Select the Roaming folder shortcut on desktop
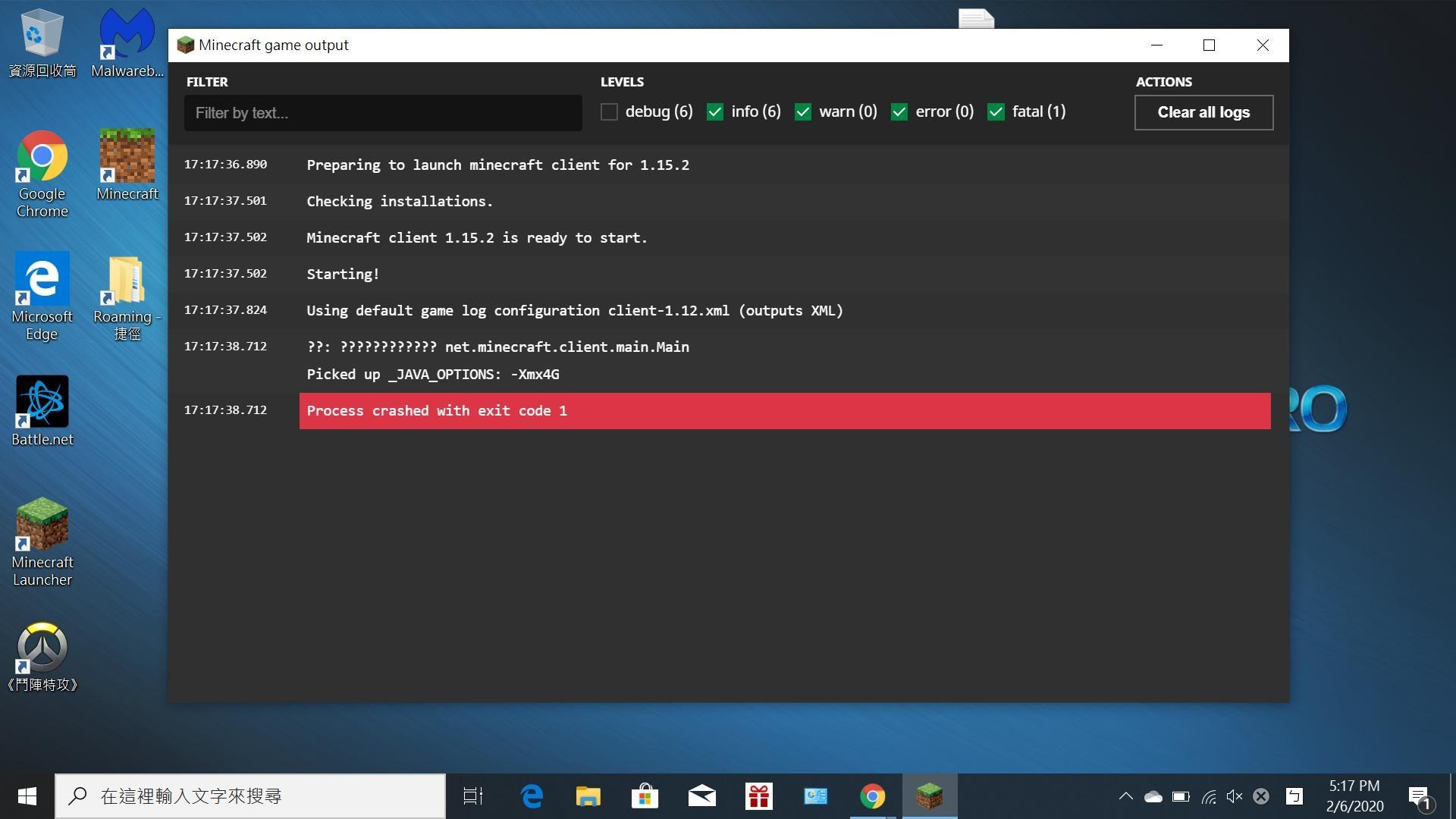This screenshot has height=819, width=1456. (x=127, y=297)
